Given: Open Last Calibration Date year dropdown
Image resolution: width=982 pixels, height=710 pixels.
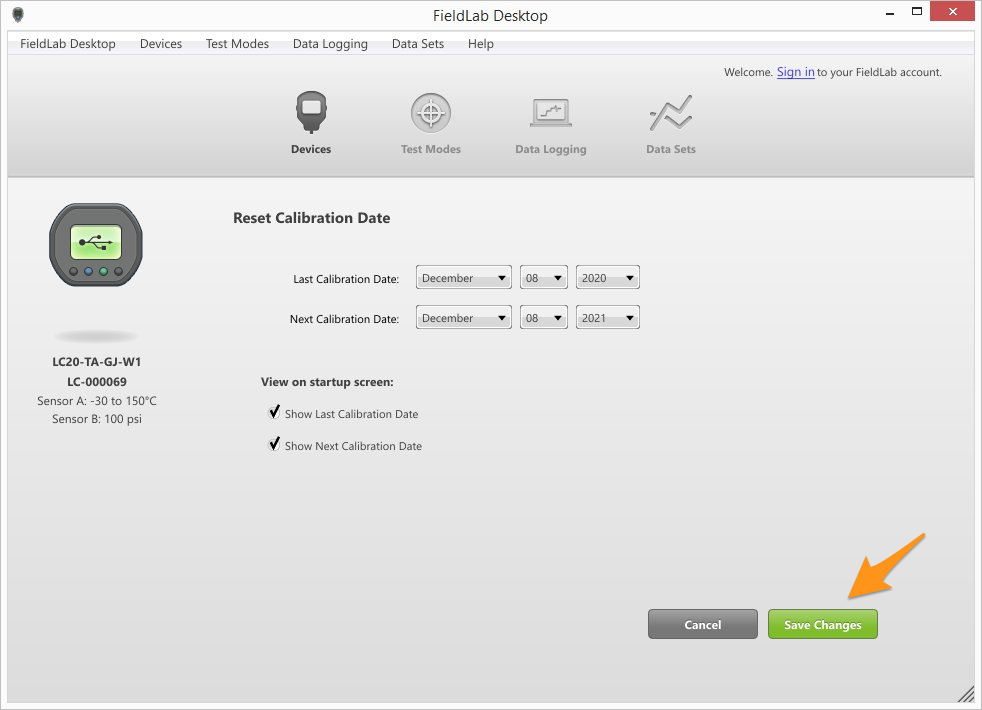Looking at the screenshot, I should coord(607,277).
